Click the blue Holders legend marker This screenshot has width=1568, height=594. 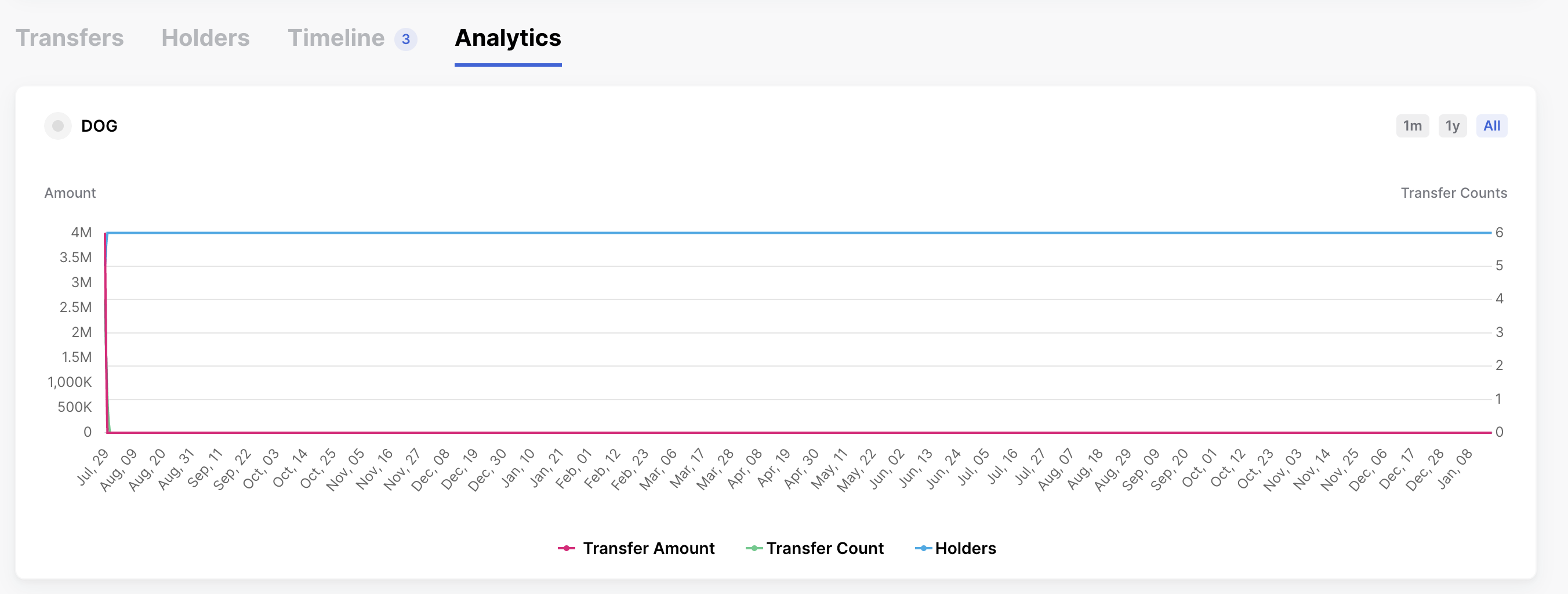pos(923,548)
